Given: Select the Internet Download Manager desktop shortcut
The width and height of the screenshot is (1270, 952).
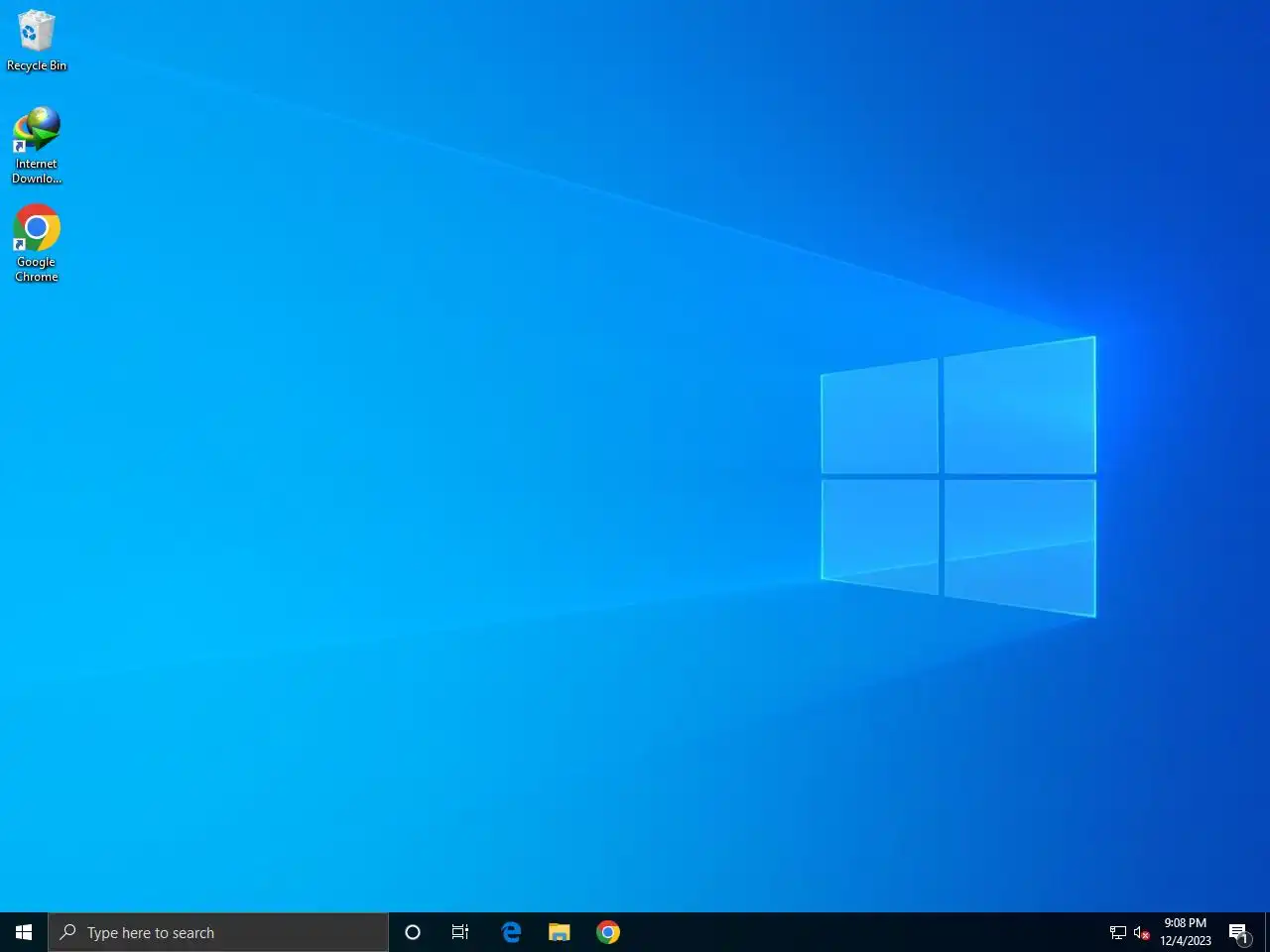Looking at the screenshot, I should (x=37, y=146).
